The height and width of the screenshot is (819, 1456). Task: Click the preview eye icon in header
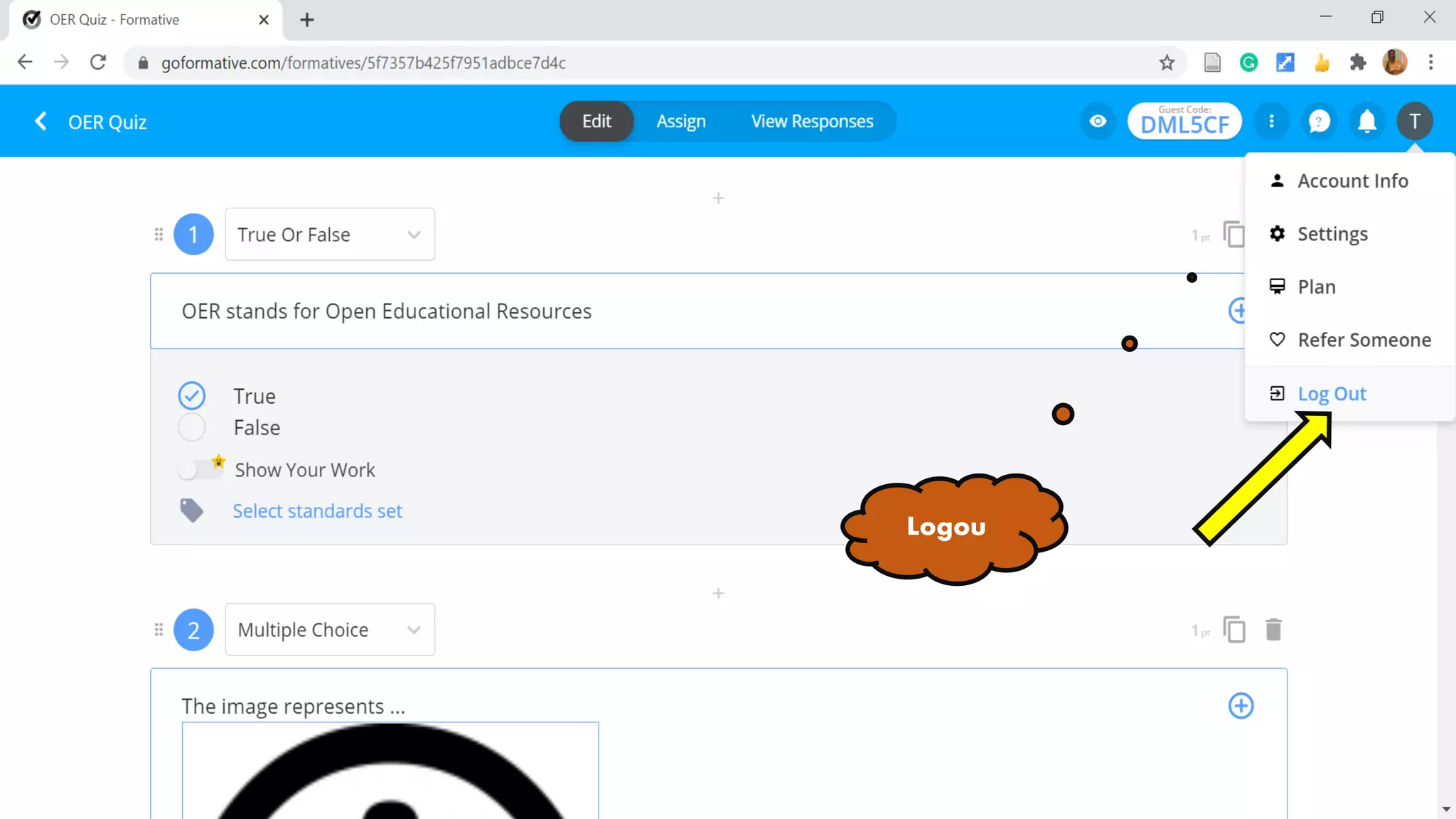1098,122
